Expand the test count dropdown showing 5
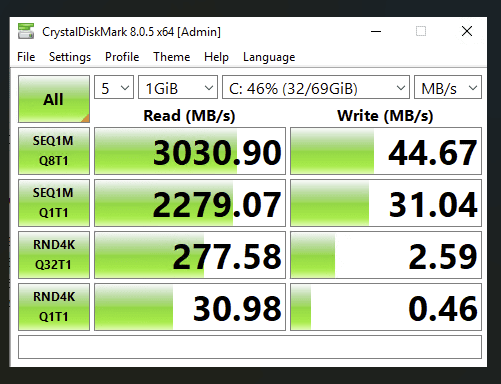 114,87
